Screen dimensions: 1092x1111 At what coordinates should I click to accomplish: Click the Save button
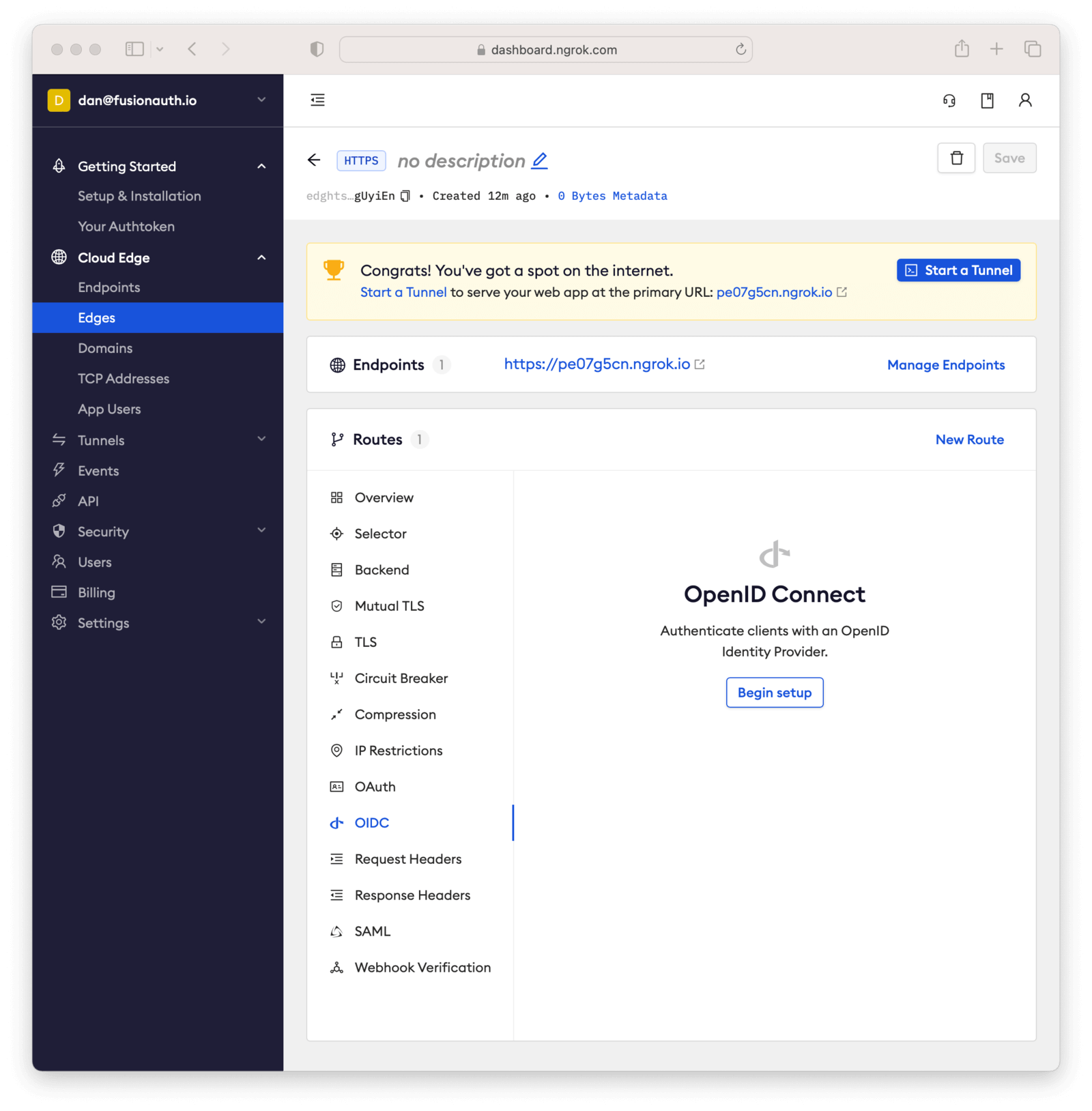tap(1009, 158)
